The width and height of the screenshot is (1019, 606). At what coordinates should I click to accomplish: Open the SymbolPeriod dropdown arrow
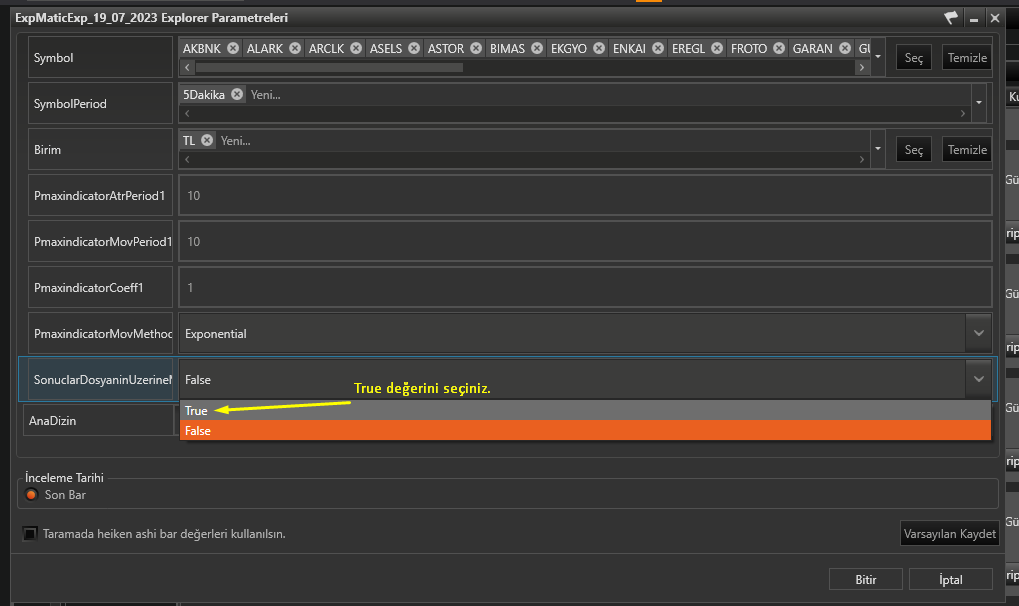coord(979,103)
